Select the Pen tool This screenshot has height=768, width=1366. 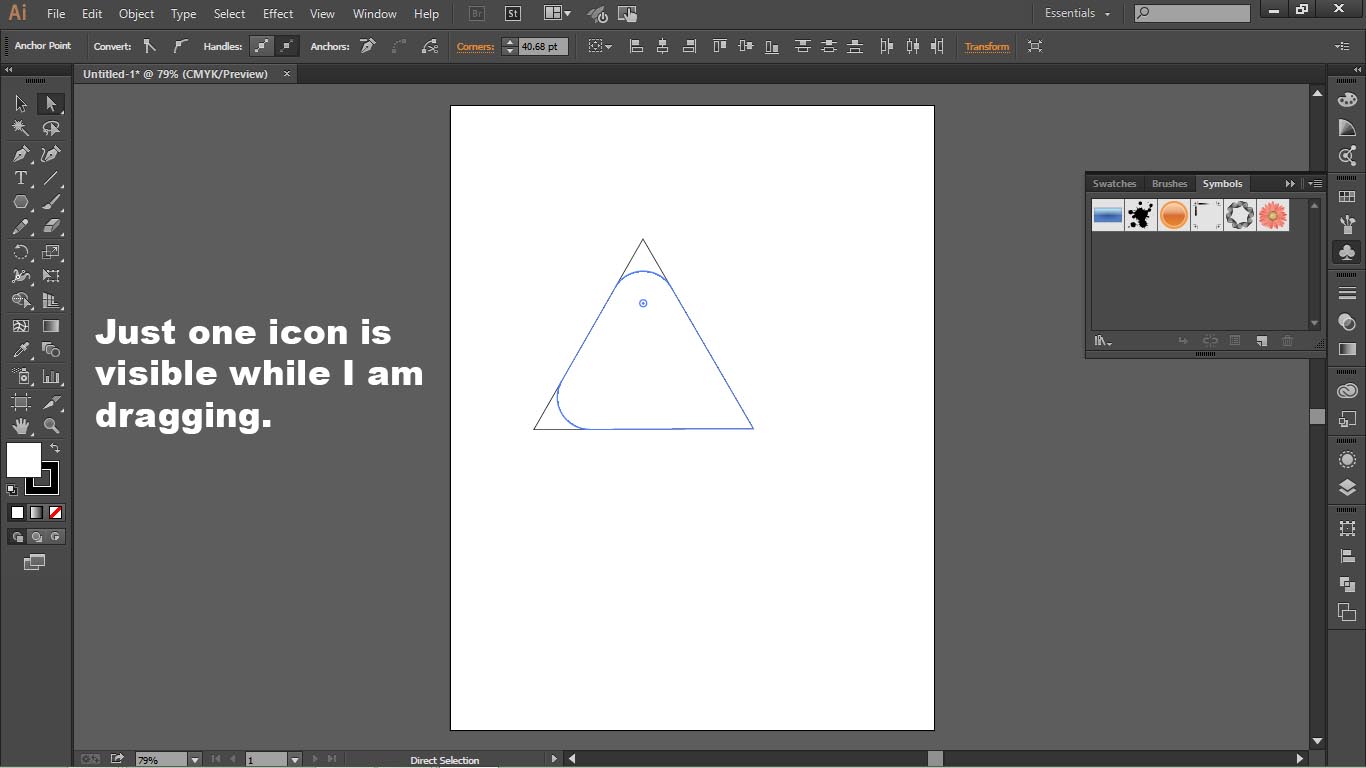(x=21, y=154)
